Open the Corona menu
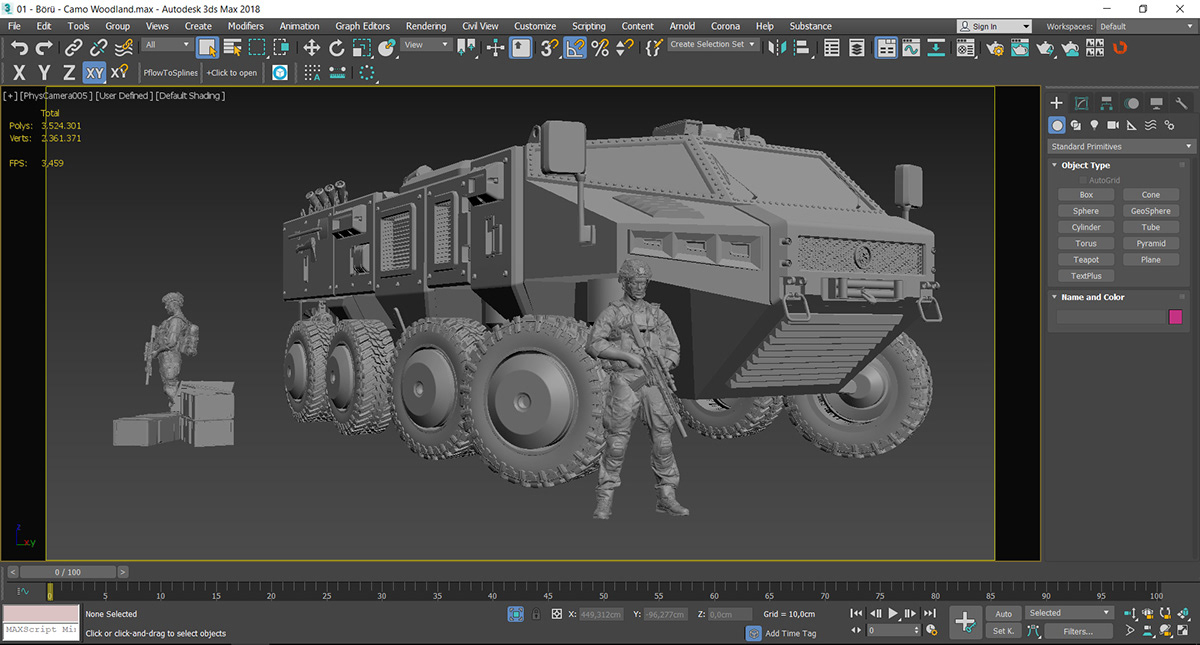The height and width of the screenshot is (645, 1200). pos(725,26)
